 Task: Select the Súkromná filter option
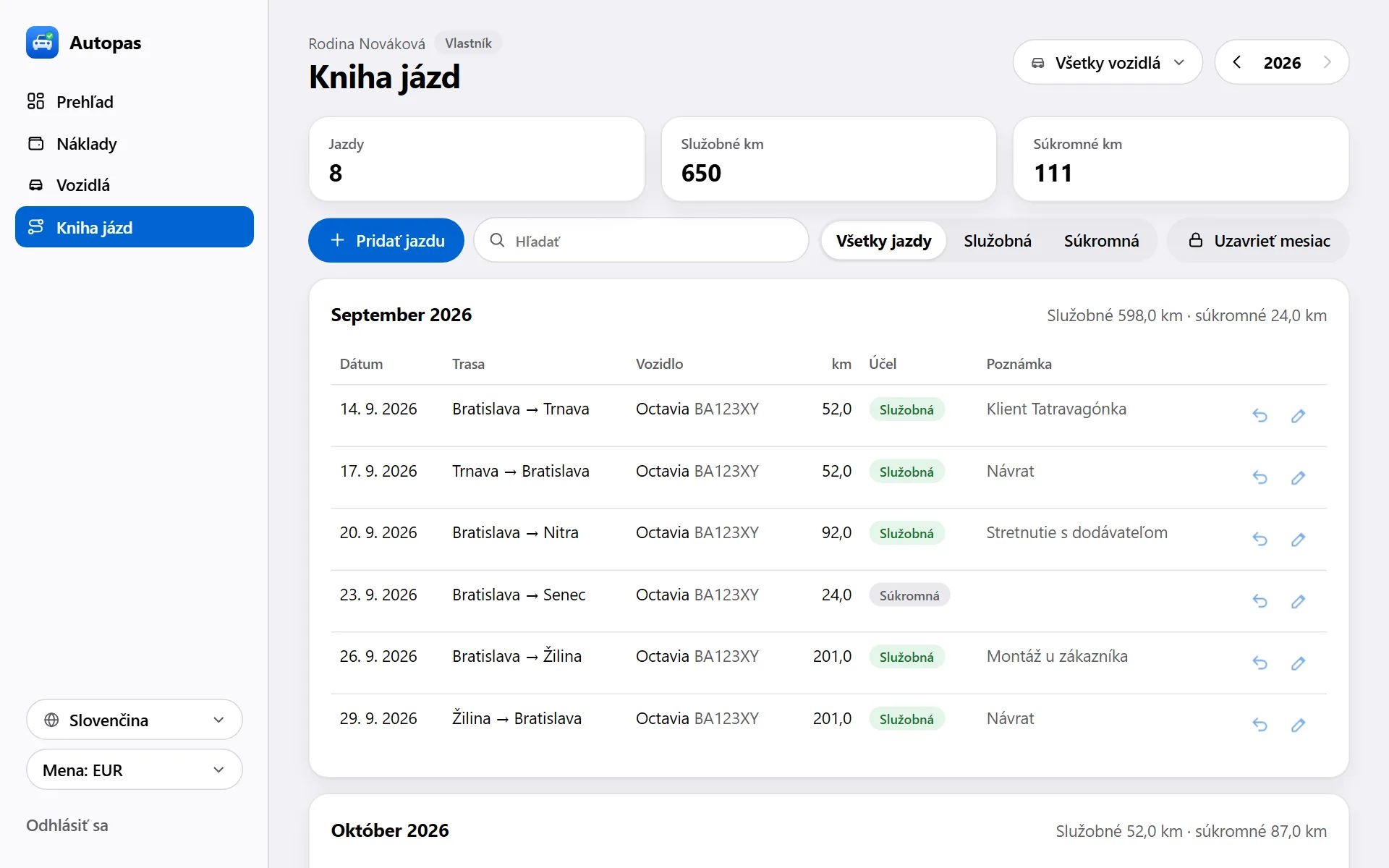(x=1101, y=241)
